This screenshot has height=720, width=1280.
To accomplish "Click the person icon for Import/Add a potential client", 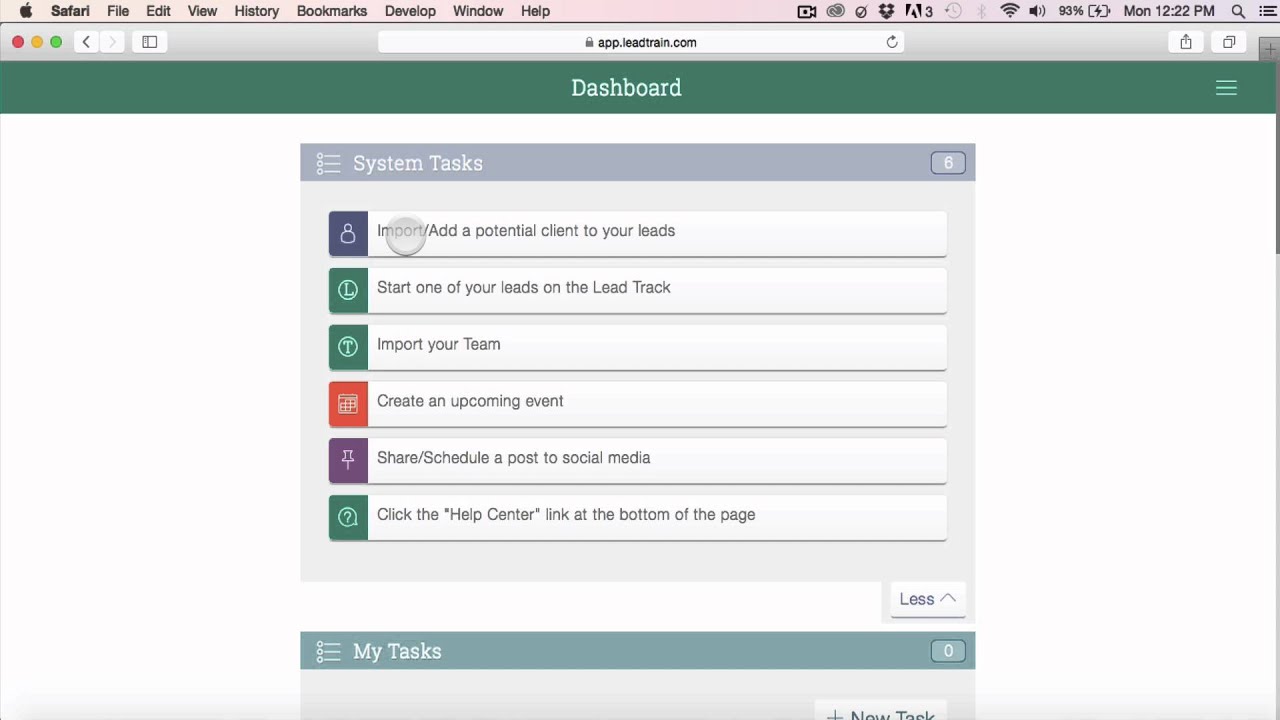I will tap(348, 234).
